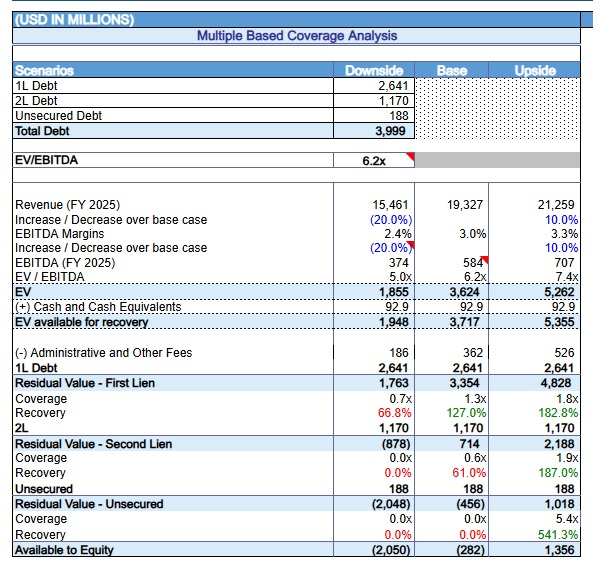The width and height of the screenshot is (593, 573).
Task: Select the 2L Debt value 1,170
Action: [x=374, y=101]
